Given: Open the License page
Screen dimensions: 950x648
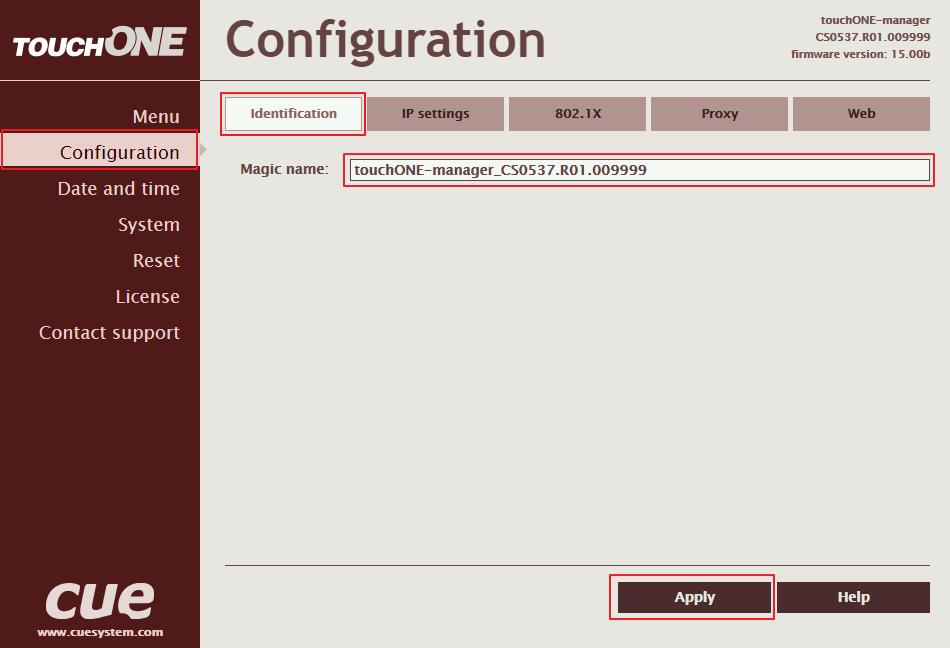Looking at the screenshot, I should coord(148,297).
